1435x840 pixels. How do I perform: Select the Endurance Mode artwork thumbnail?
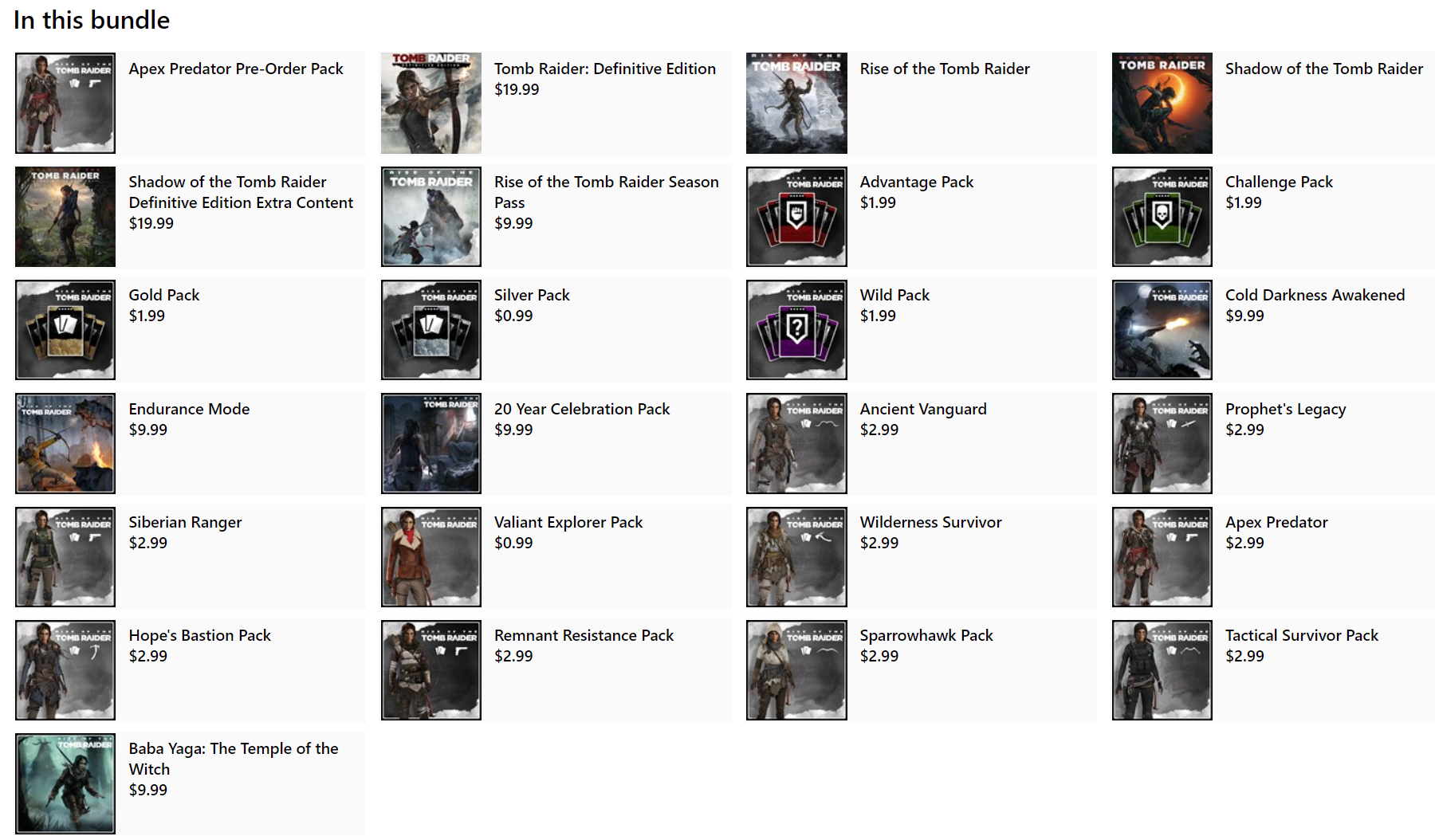[x=65, y=443]
